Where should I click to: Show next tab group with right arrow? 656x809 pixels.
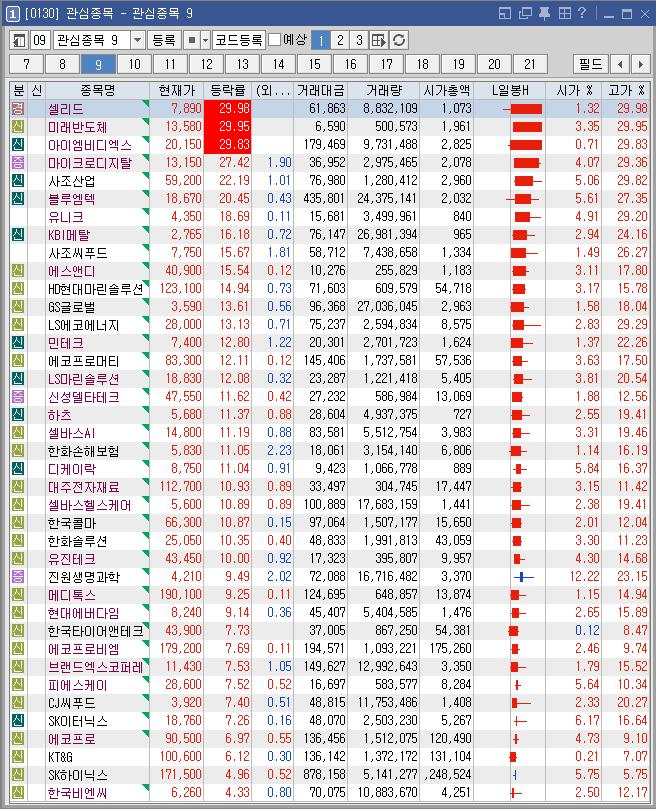(641, 64)
